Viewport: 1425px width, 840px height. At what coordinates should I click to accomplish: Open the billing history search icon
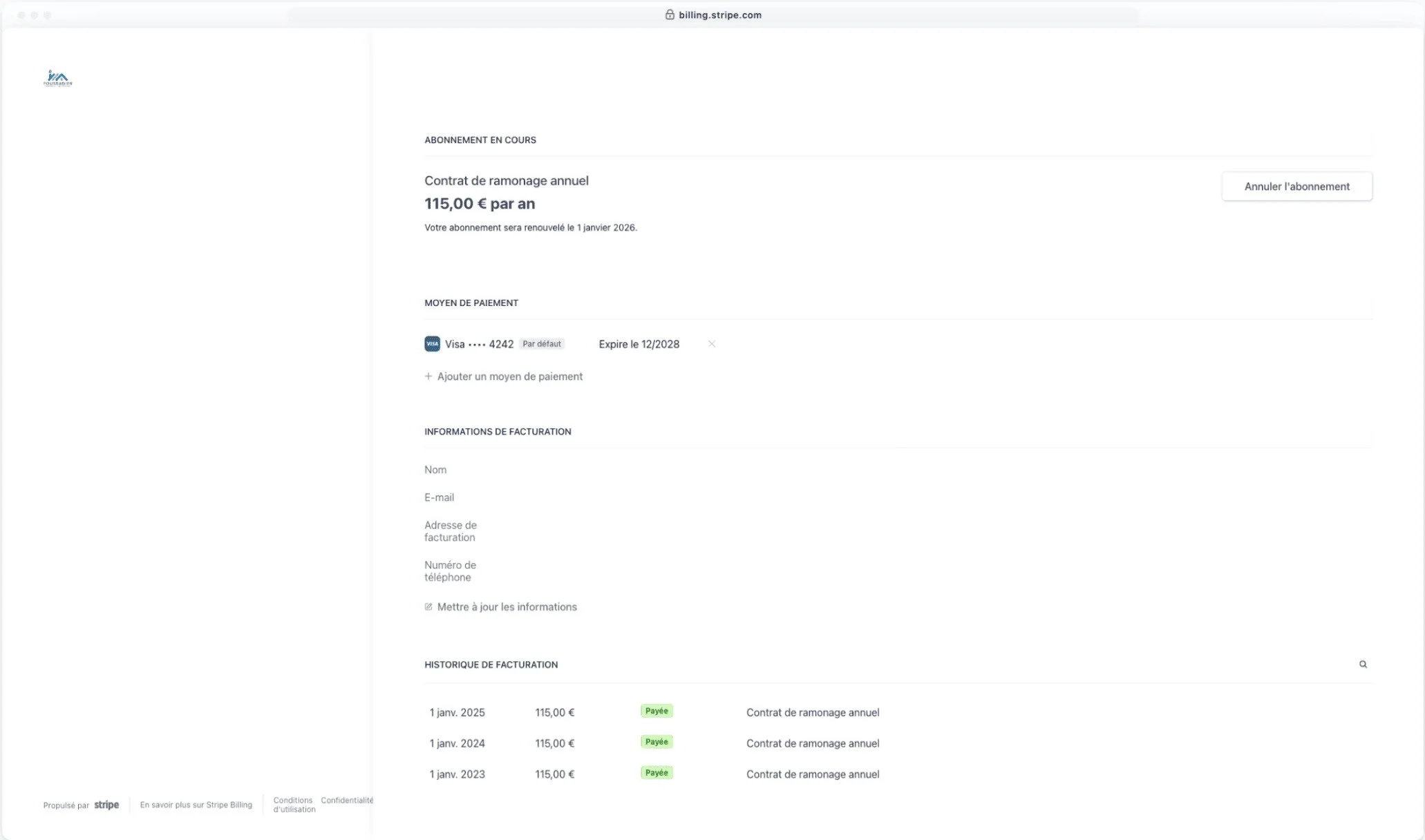1363,665
